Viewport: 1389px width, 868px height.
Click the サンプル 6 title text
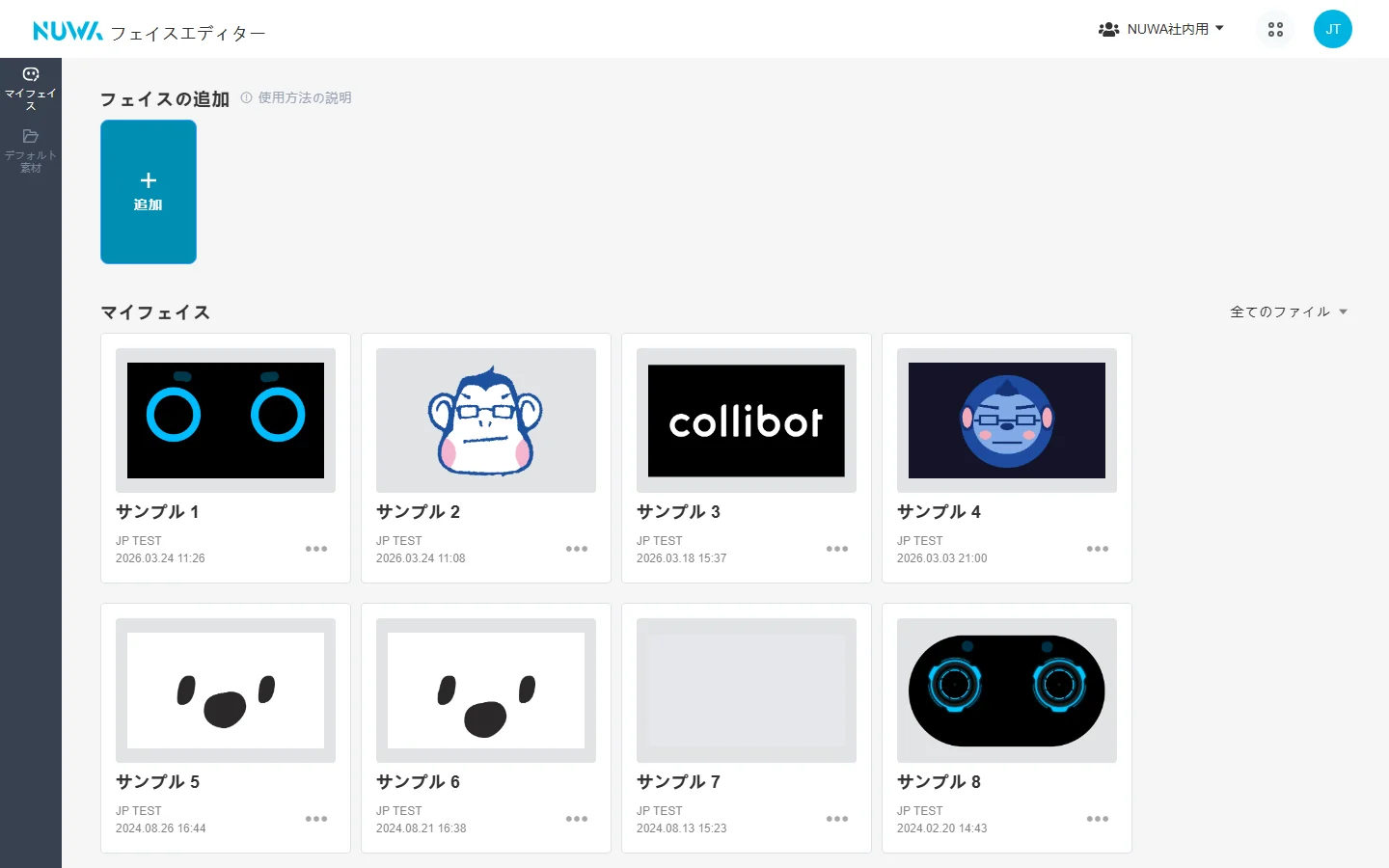pos(418,782)
